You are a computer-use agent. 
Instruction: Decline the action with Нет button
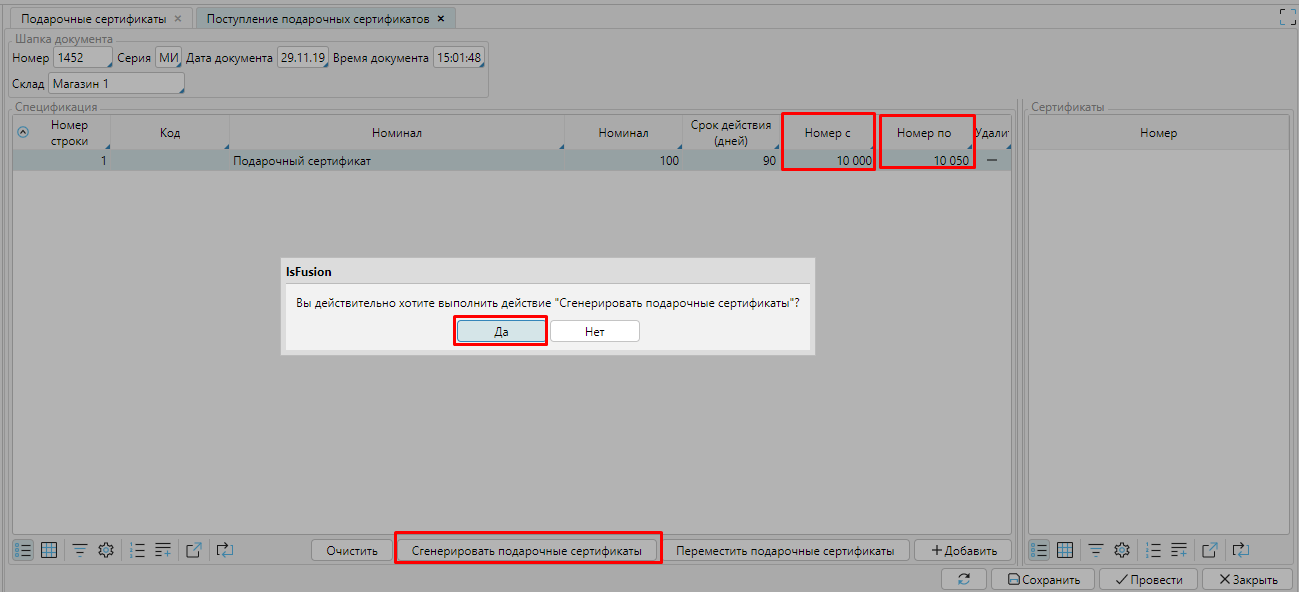pyautogui.click(x=594, y=332)
